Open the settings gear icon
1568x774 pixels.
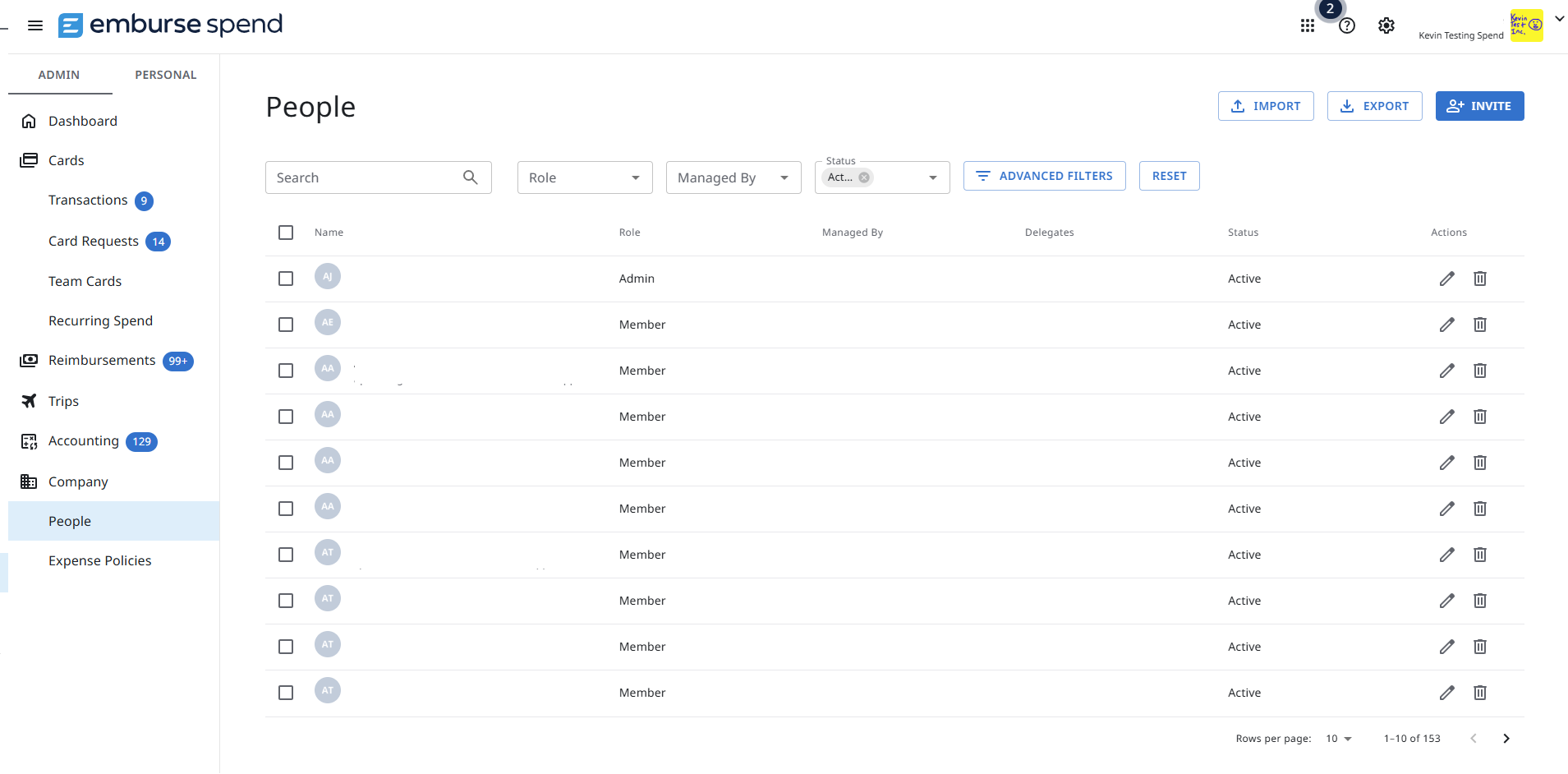click(1386, 26)
